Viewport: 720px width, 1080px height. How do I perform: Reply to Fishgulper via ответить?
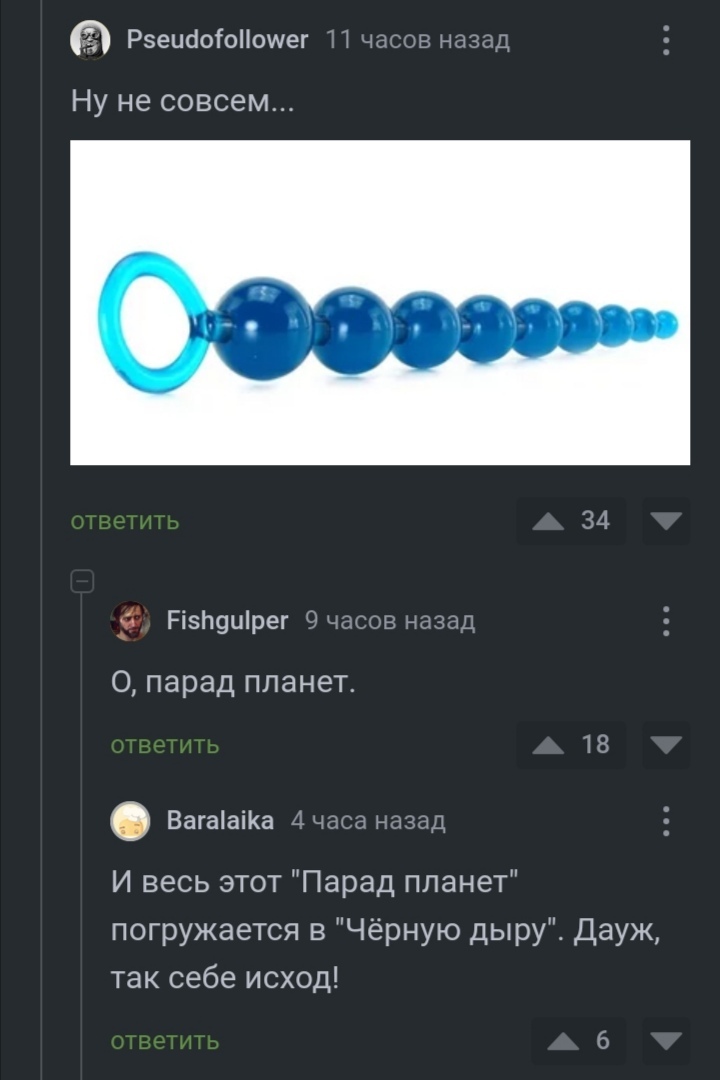pyautogui.click(x=165, y=745)
